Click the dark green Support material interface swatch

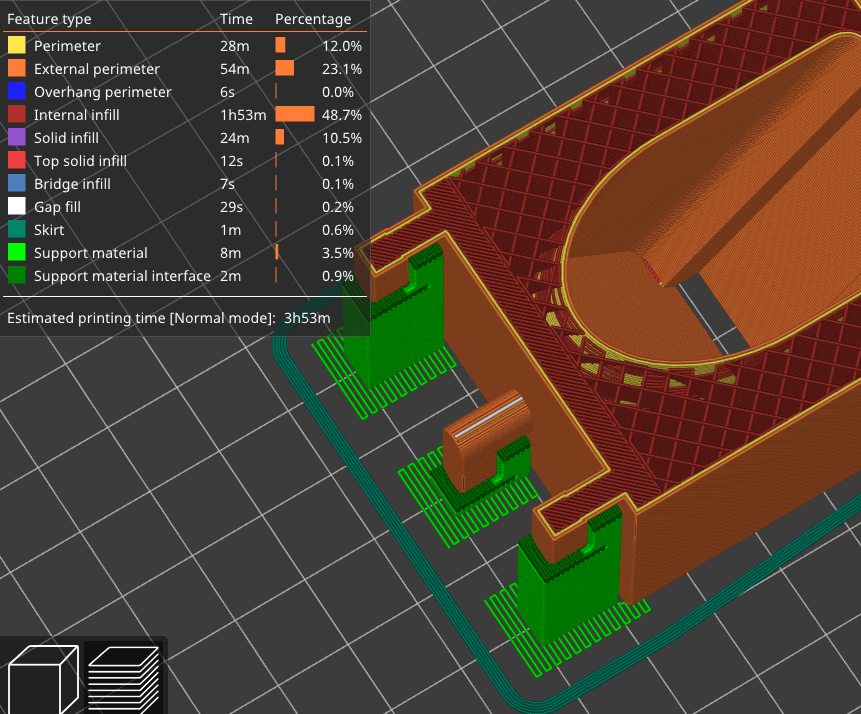tap(16, 276)
